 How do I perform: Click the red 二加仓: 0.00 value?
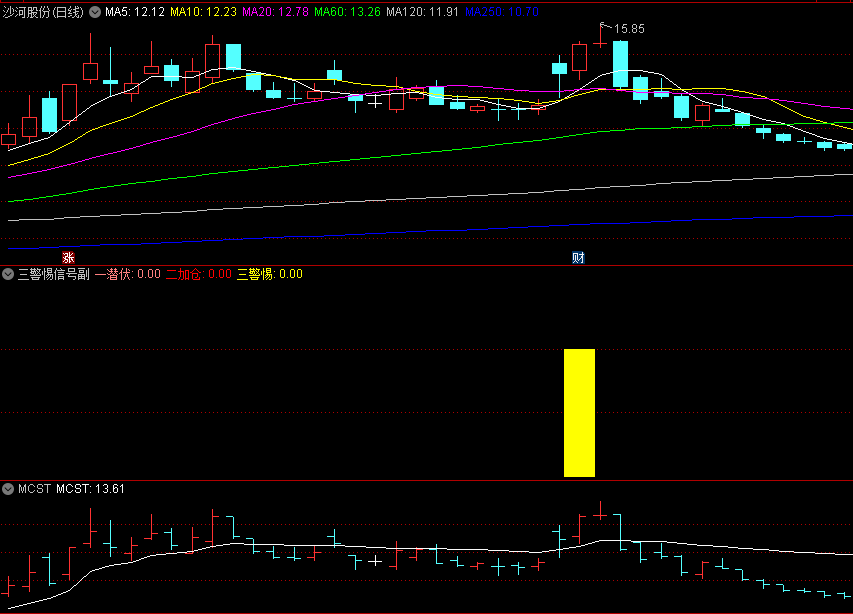(199, 274)
